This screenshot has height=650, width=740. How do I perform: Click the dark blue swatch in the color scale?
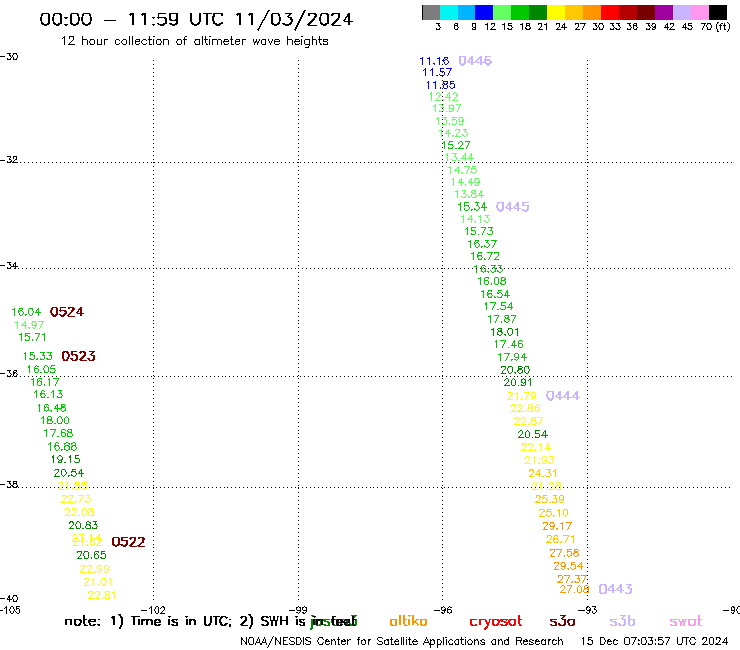tap(484, 12)
